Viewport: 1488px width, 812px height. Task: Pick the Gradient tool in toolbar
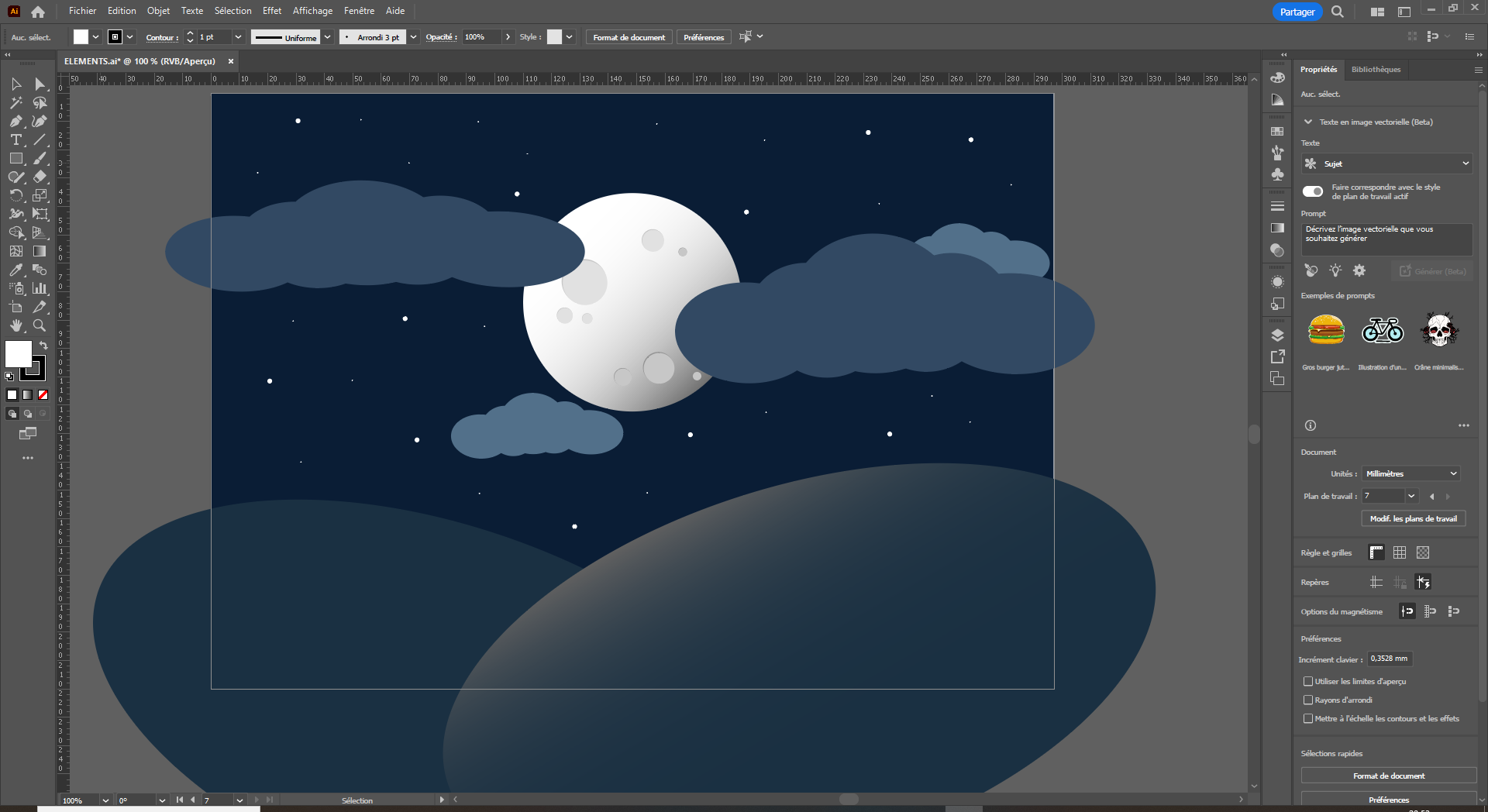40,251
